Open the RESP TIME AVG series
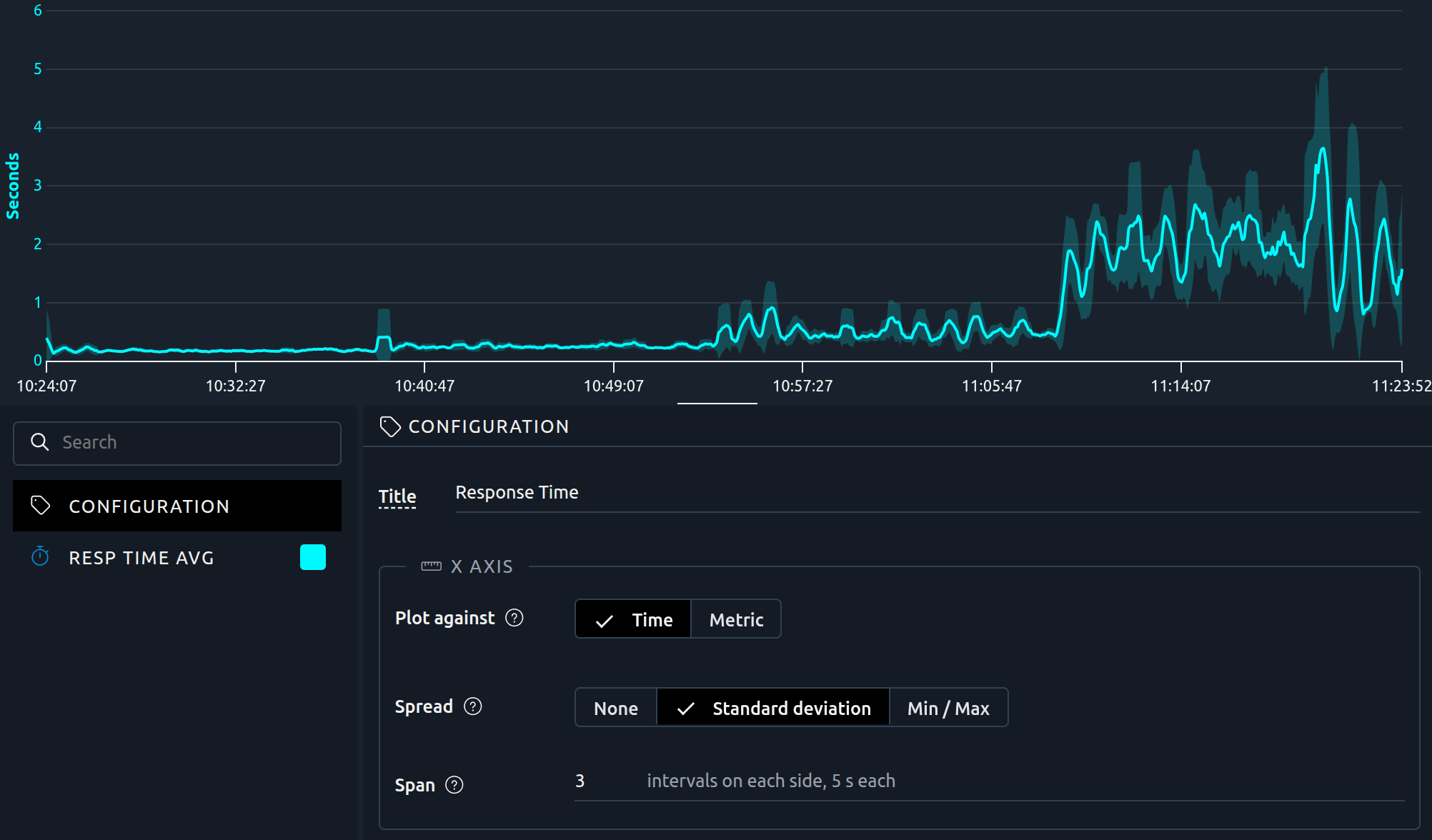Viewport: 1432px width, 840px height. (x=177, y=557)
